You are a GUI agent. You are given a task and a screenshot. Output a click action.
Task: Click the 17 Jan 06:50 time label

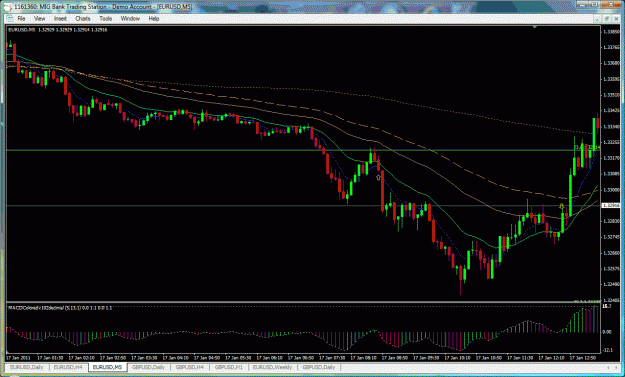coord(301,358)
